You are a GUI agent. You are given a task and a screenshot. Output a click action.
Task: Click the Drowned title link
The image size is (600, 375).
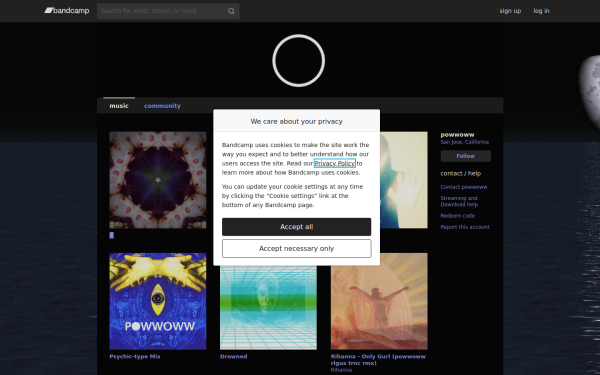click(x=233, y=357)
